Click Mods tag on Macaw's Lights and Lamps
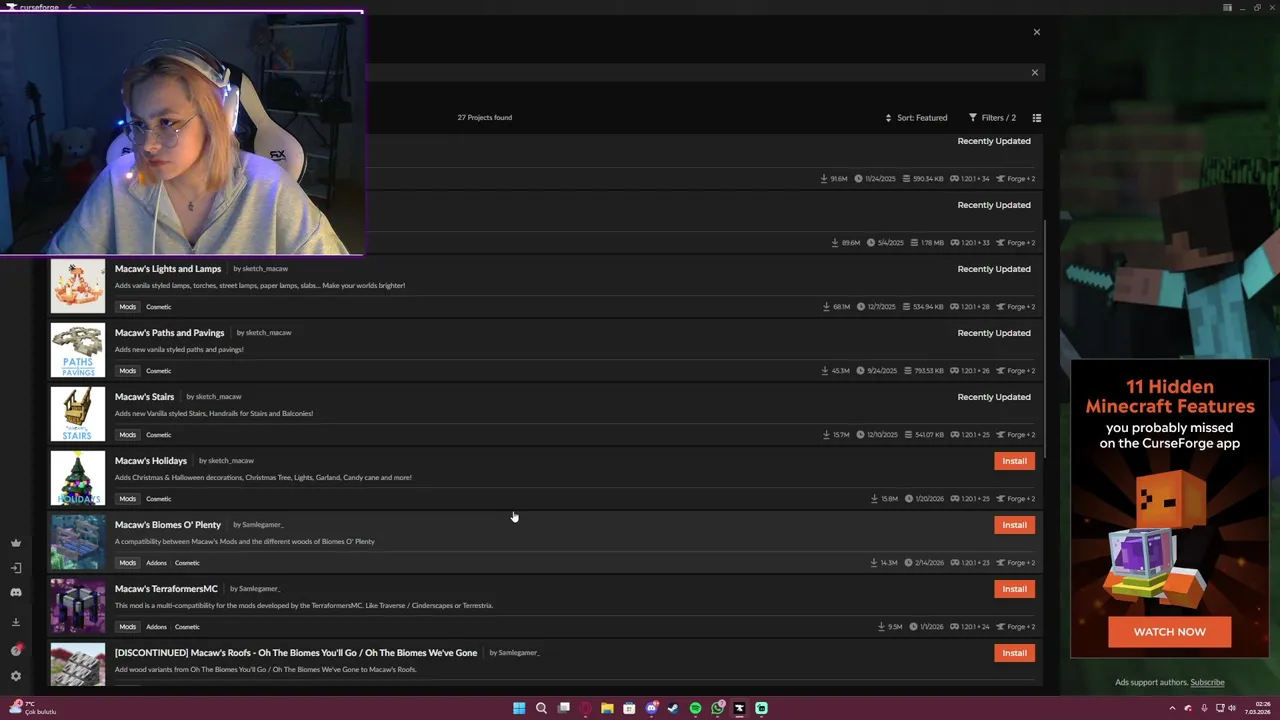 127,307
